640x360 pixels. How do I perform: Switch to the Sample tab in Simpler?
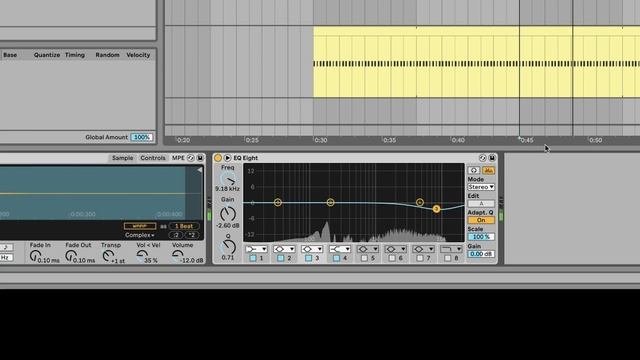point(122,158)
